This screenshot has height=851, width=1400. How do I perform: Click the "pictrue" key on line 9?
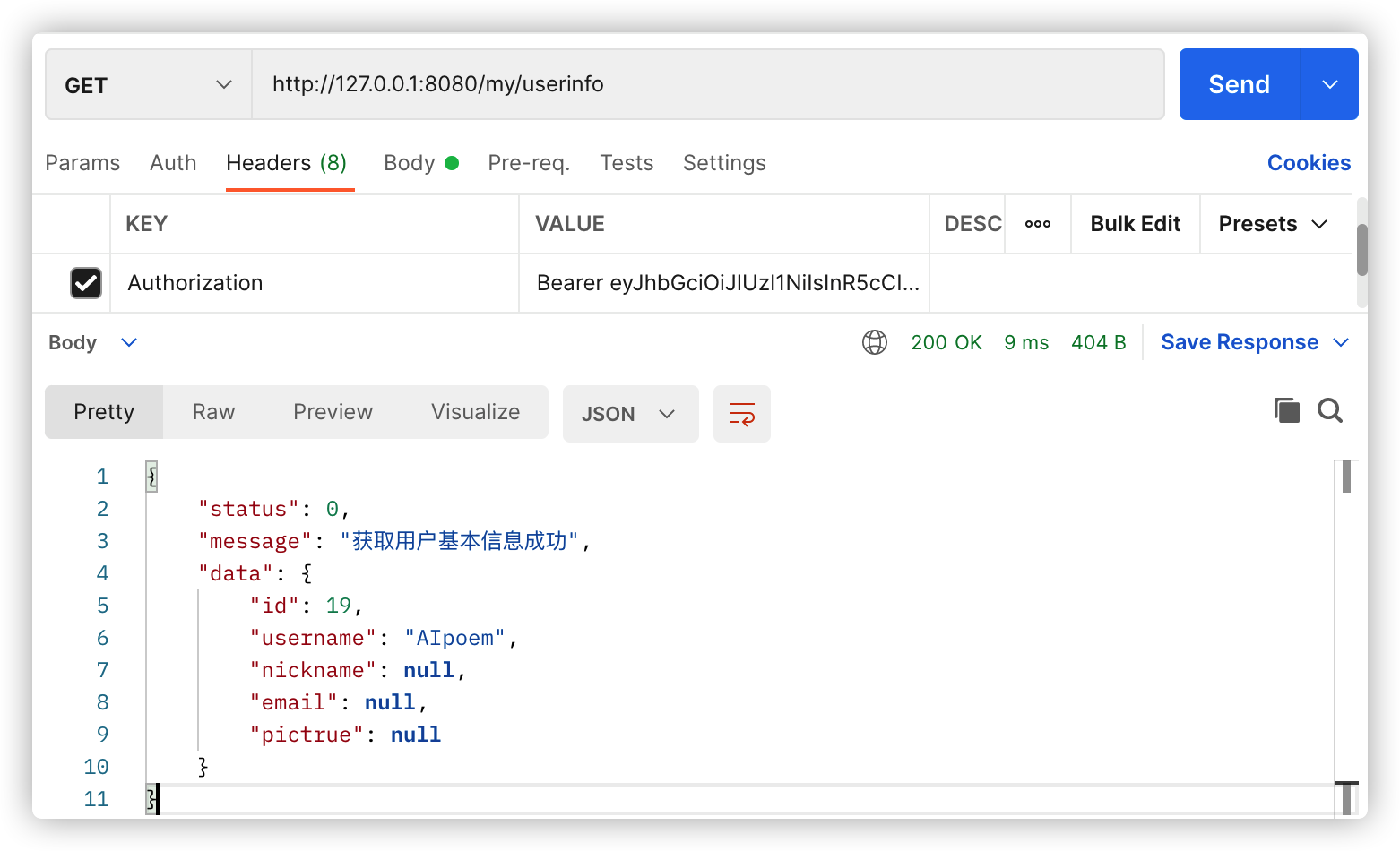(307, 735)
